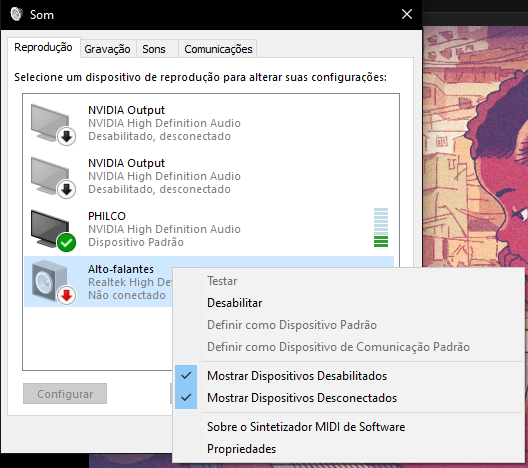
Task: Close the Som dialog window
Action: tap(407, 14)
